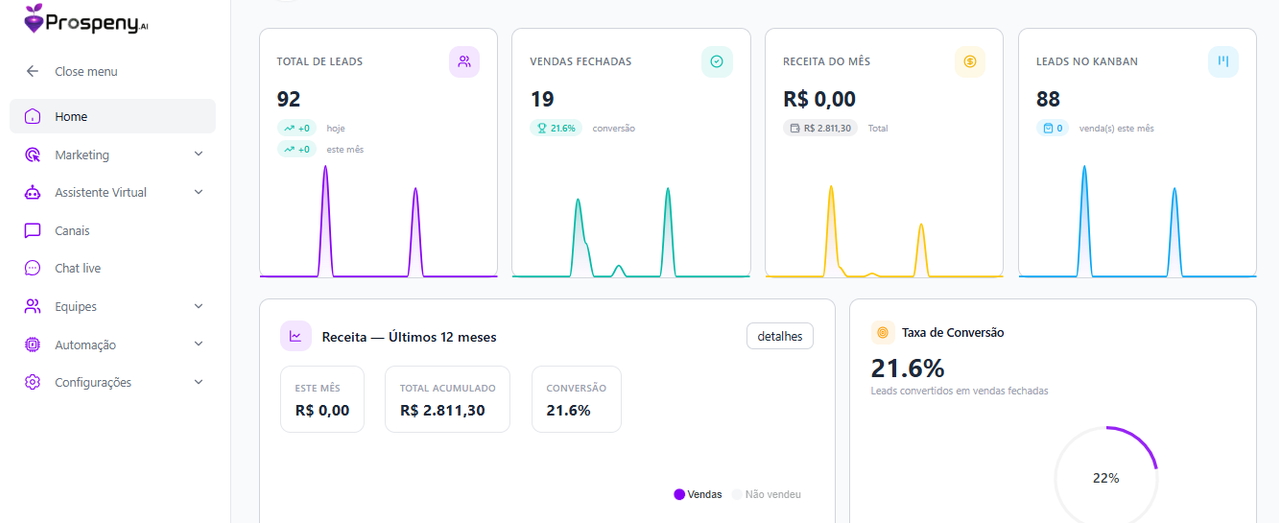Click the Assistente Virtual robot icon
1279x523 pixels.
(33, 192)
